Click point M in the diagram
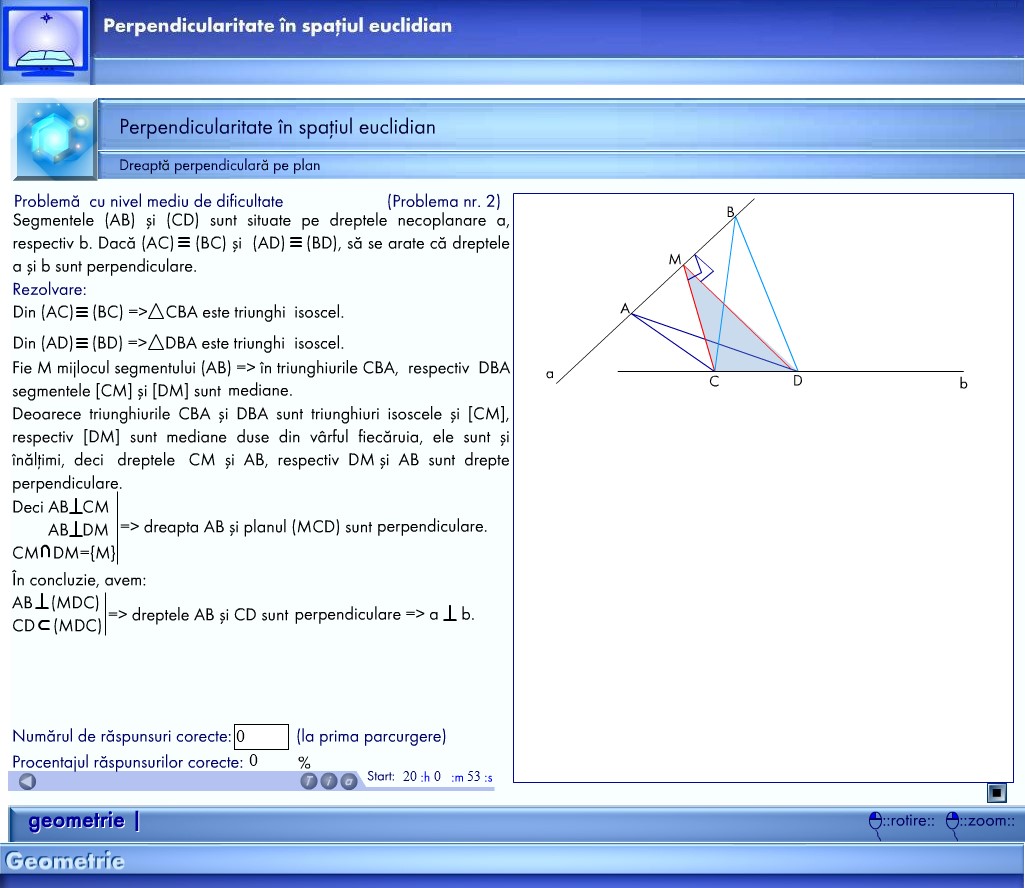Screen dimensions: 1025x888 [x=685, y=266]
